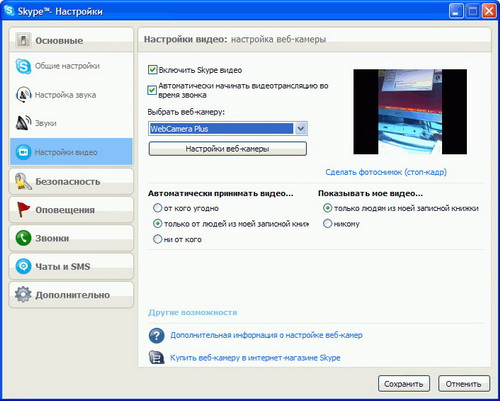The width and height of the screenshot is (500, 401).
Task: Click the Сохранить button
Action: (x=404, y=384)
